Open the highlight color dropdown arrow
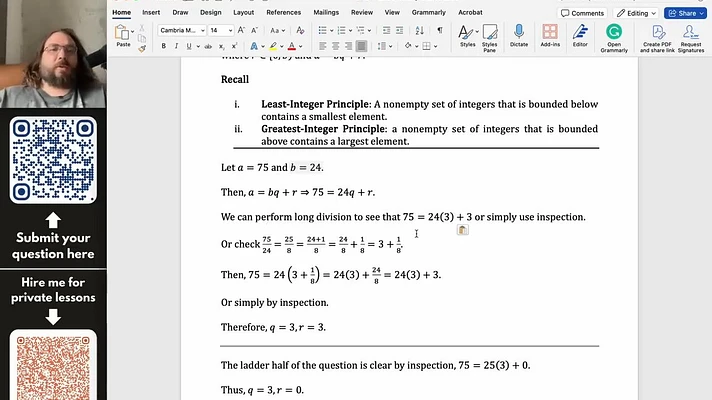 pyautogui.click(x=282, y=46)
